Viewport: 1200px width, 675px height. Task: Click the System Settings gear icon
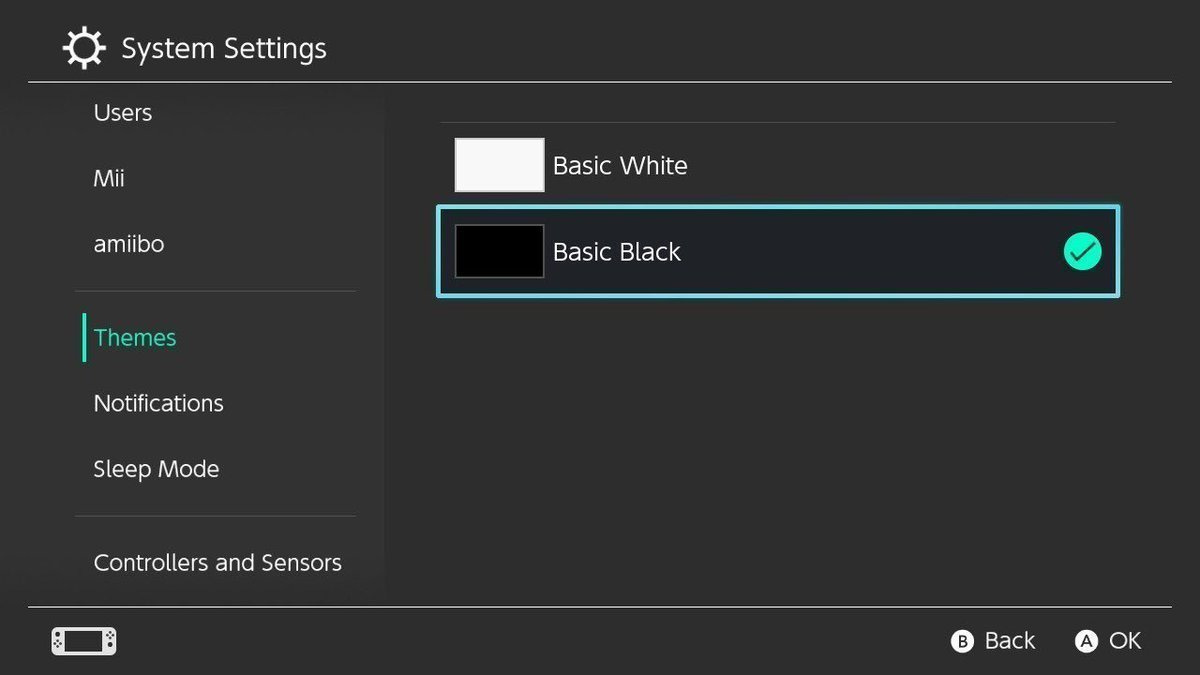[83, 46]
